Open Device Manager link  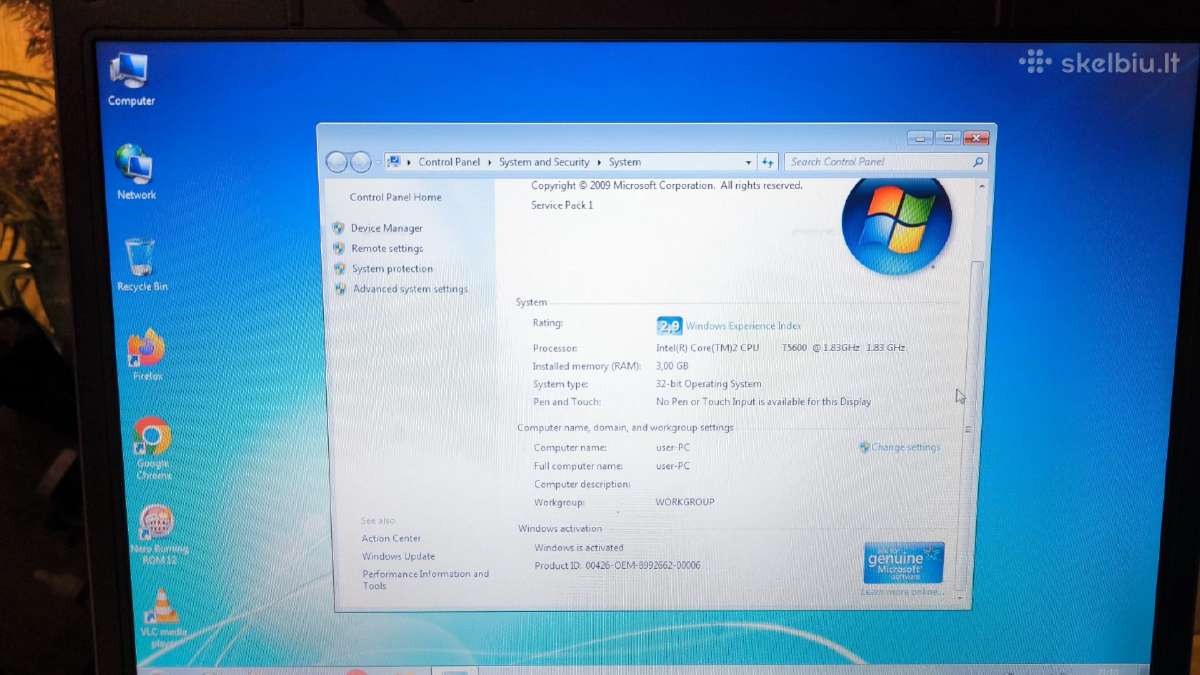[x=386, y=228]
